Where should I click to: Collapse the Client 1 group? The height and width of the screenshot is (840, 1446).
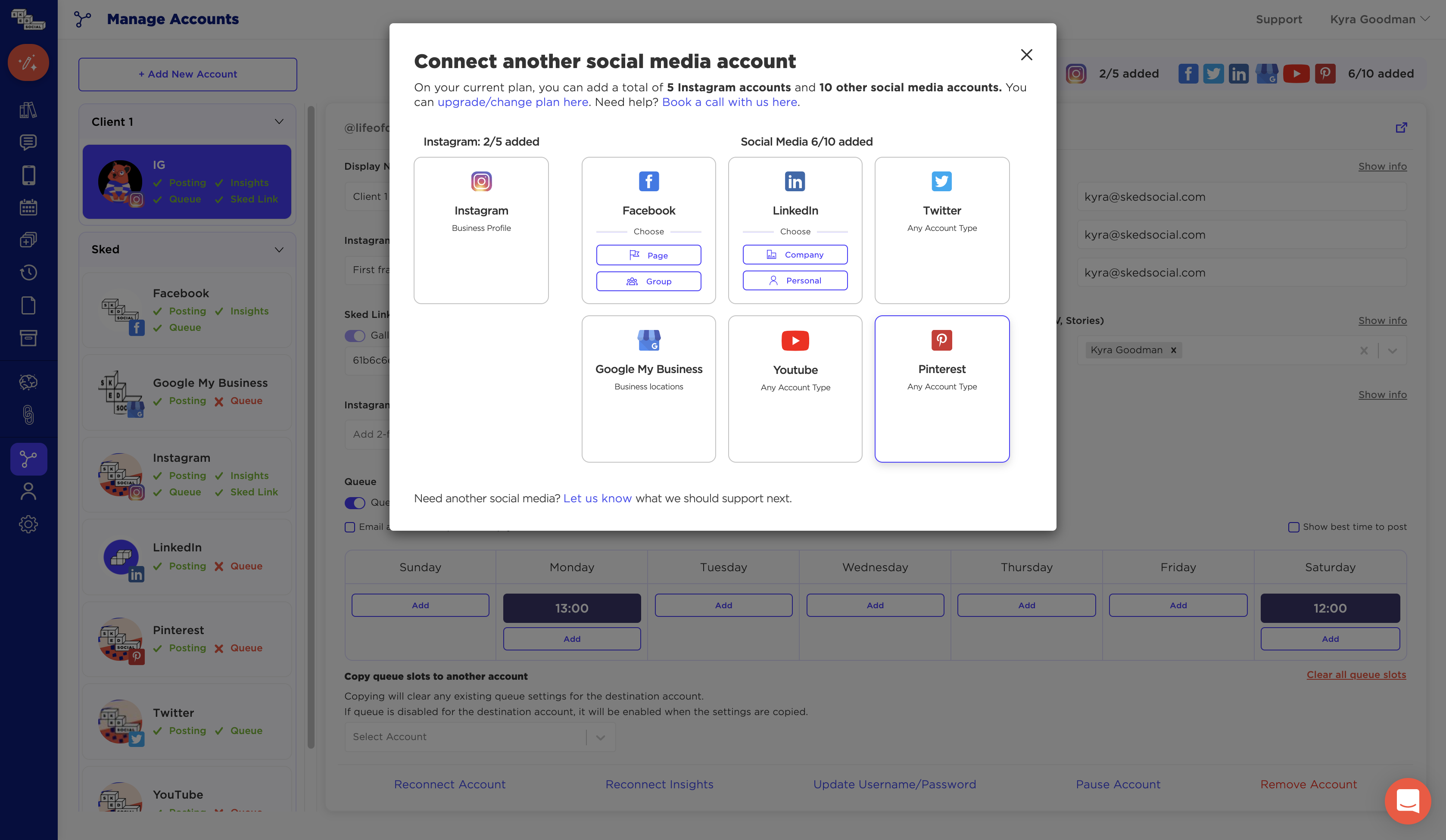point(279,121)
